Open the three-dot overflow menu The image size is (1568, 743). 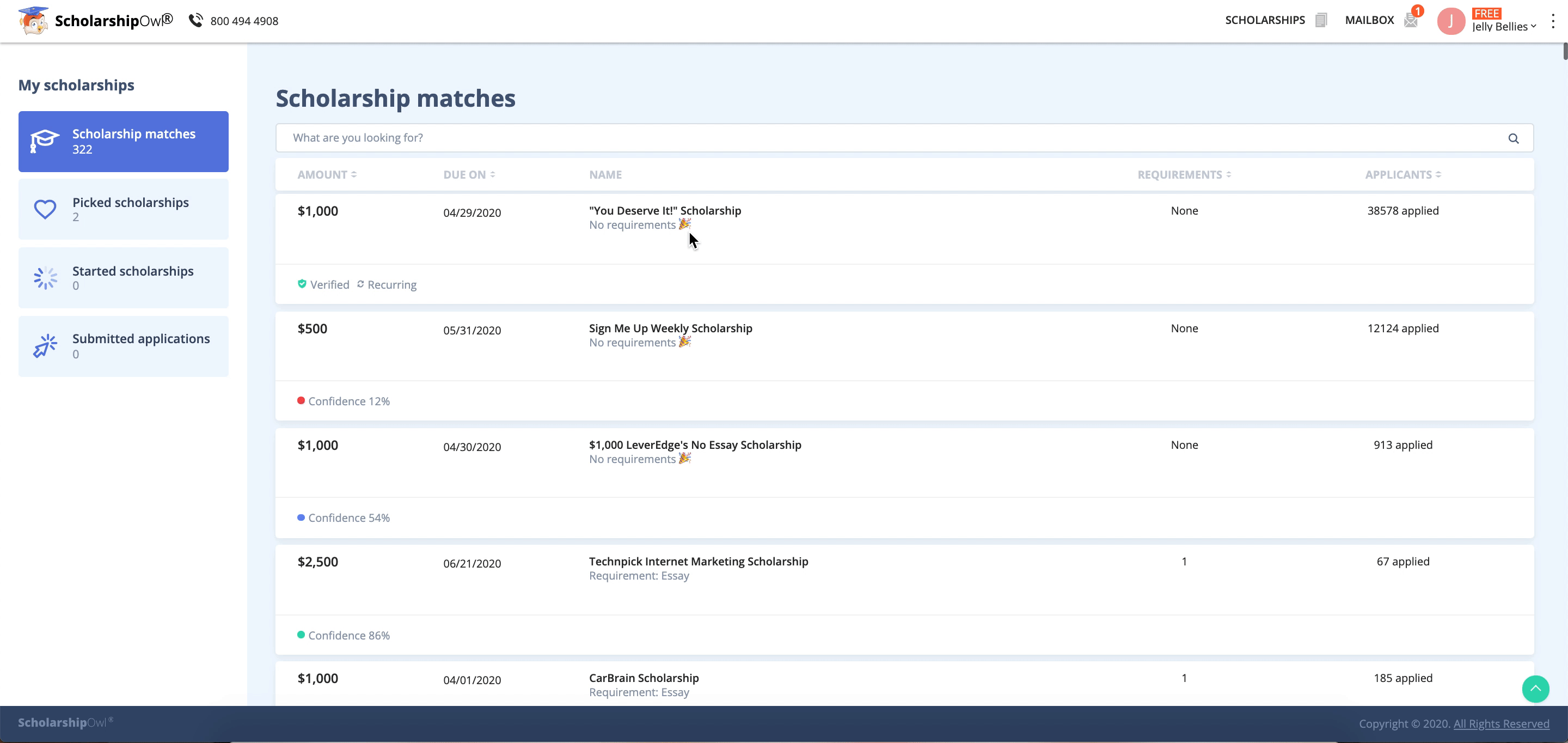pyautogui.click(x=1553, y=21)
